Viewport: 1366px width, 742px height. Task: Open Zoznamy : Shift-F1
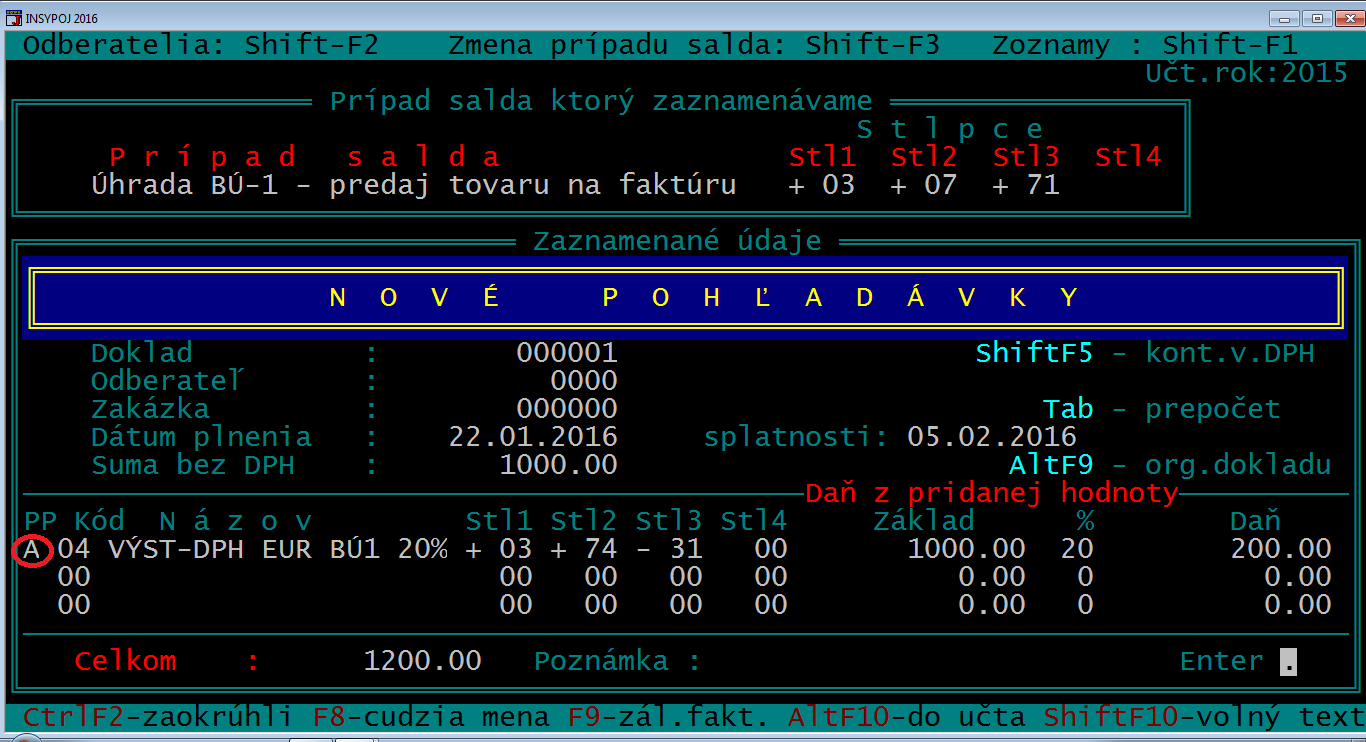[1144, 45]
